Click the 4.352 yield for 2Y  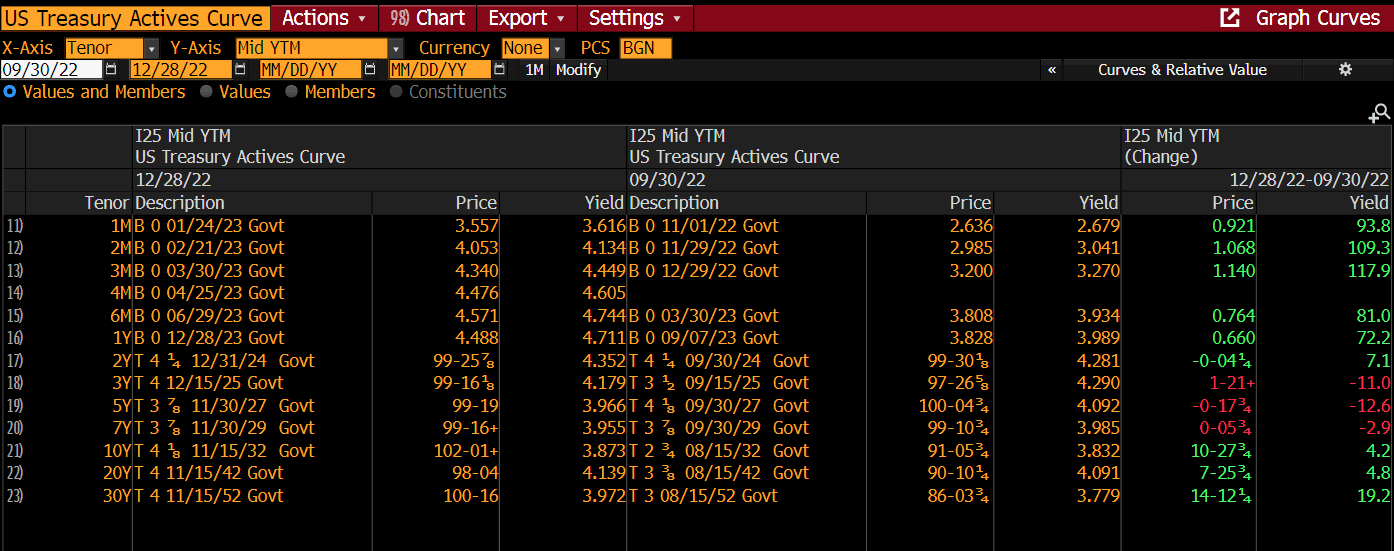point(604,361)
